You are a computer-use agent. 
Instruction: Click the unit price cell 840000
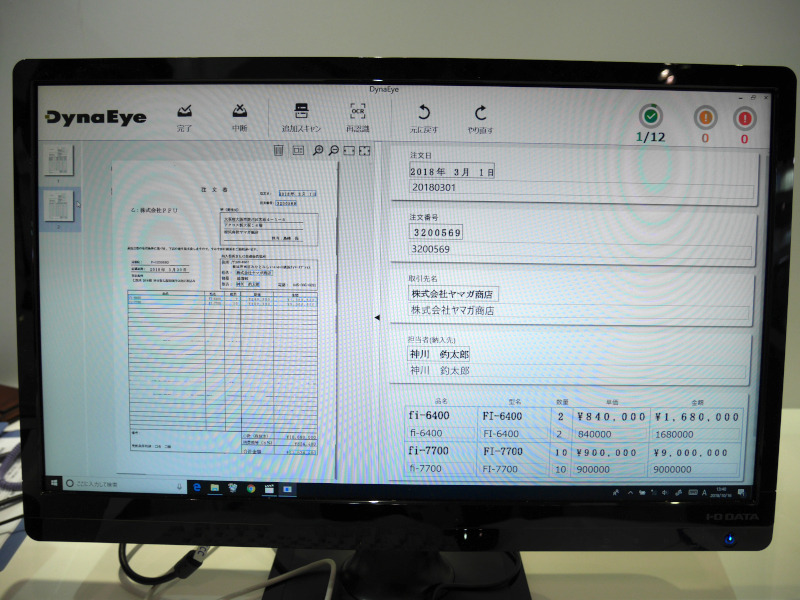click(610, 434)
